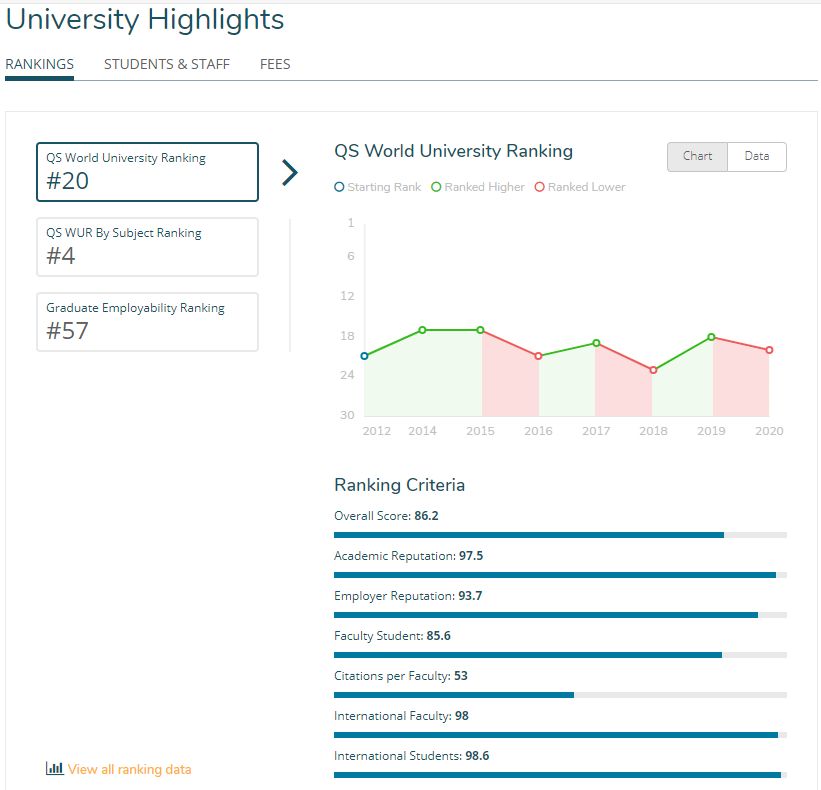Image resolution: width=821 pixels, height=790 pixels.
Task: Click the y-axis value 18
Action: (347, 336)
